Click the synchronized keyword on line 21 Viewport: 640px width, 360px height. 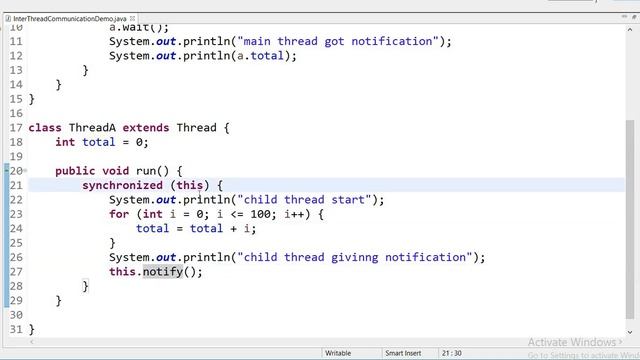(x=122, y=185)
